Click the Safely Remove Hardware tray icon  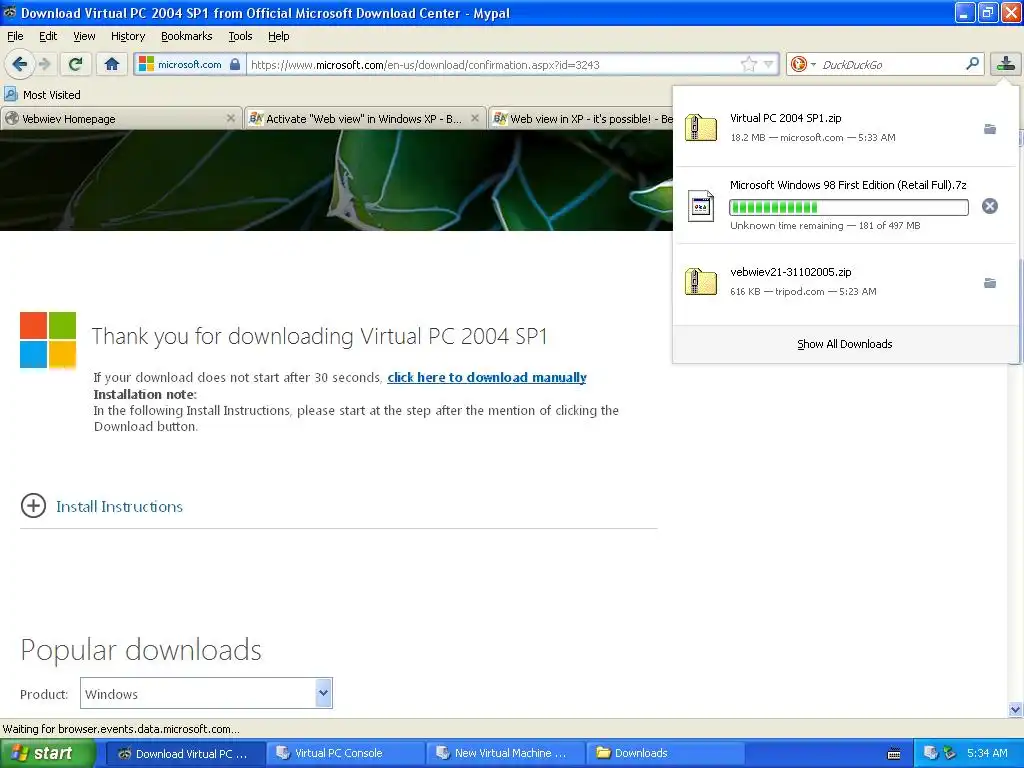tap(950, 753)
